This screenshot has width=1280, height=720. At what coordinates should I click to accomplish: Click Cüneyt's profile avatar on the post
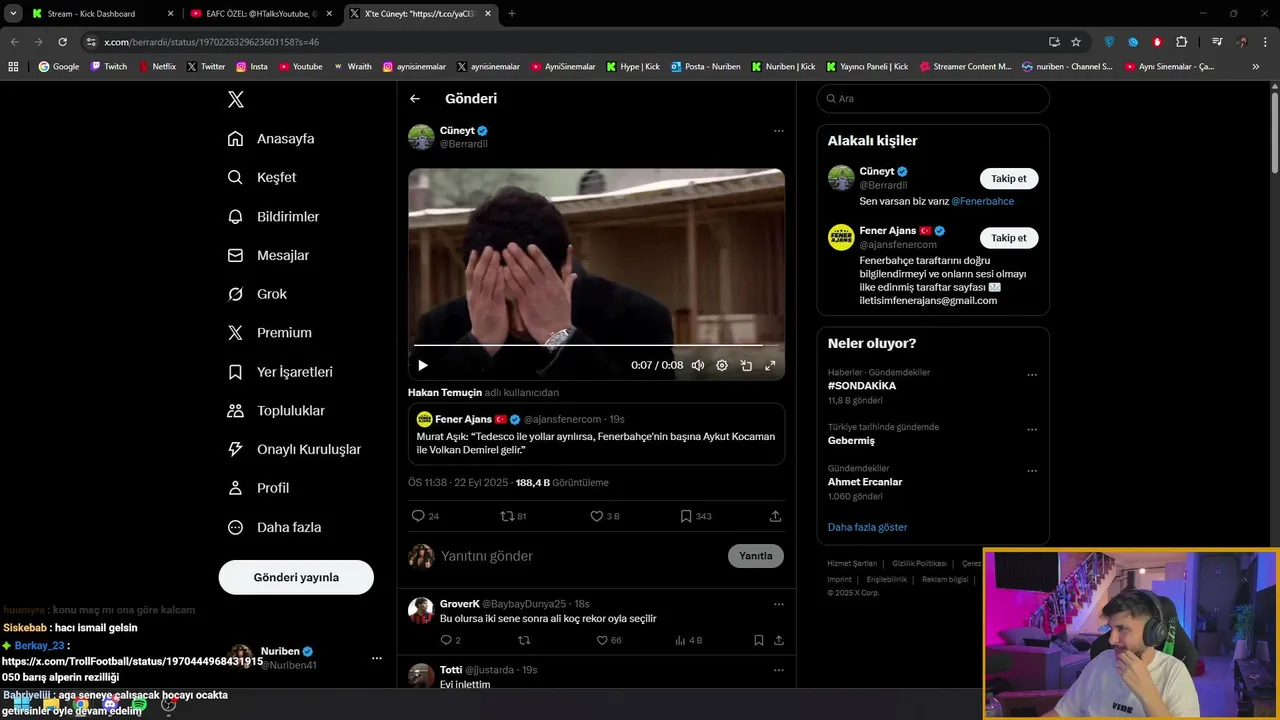[x=421, y=137]
